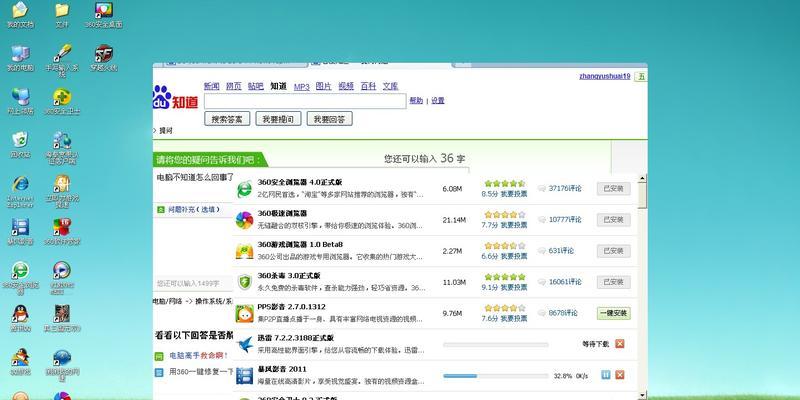This screenshot has width=800, height=400.
Task: Click the 360游戏浏览器 list icon
Action: [x=244, y=252]
